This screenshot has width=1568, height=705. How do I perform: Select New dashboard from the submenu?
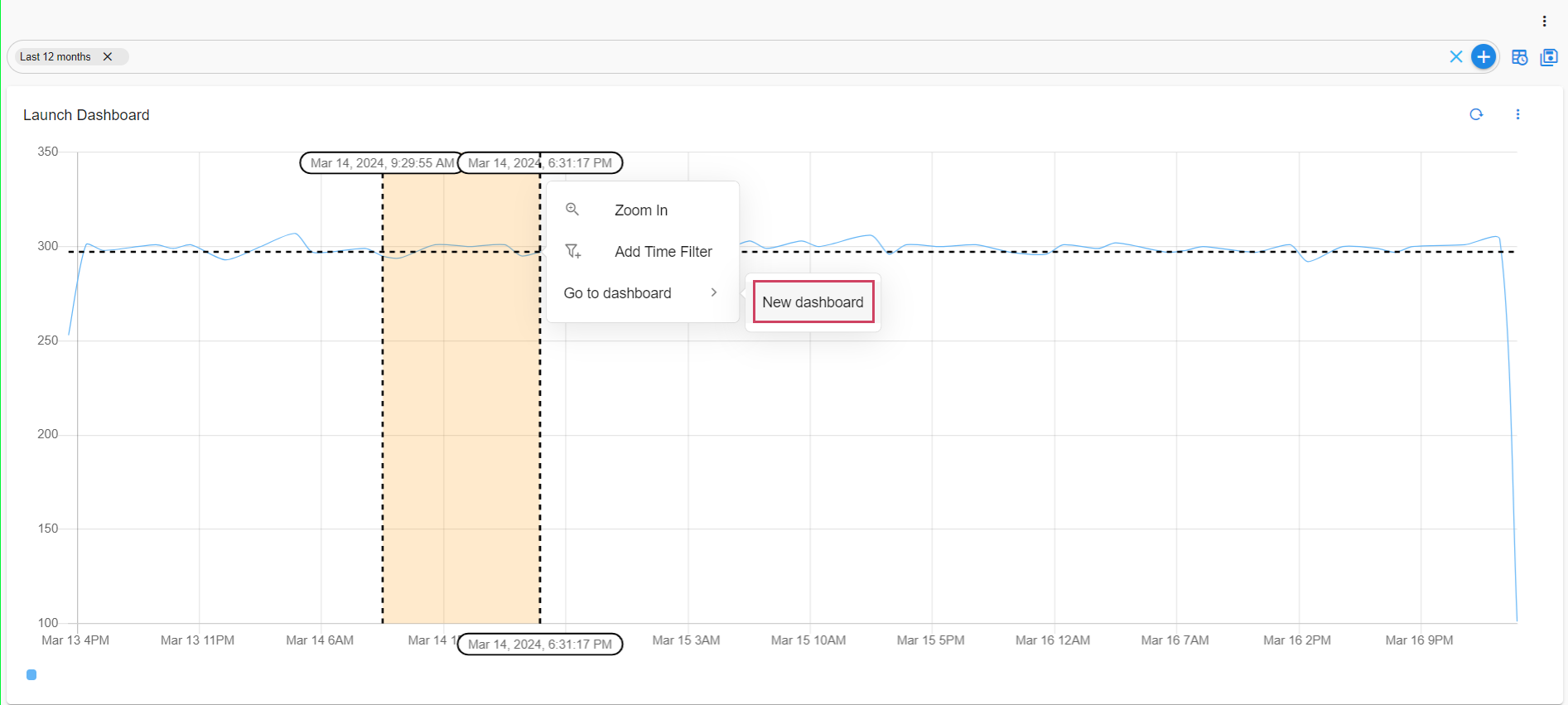coord(813,302)
